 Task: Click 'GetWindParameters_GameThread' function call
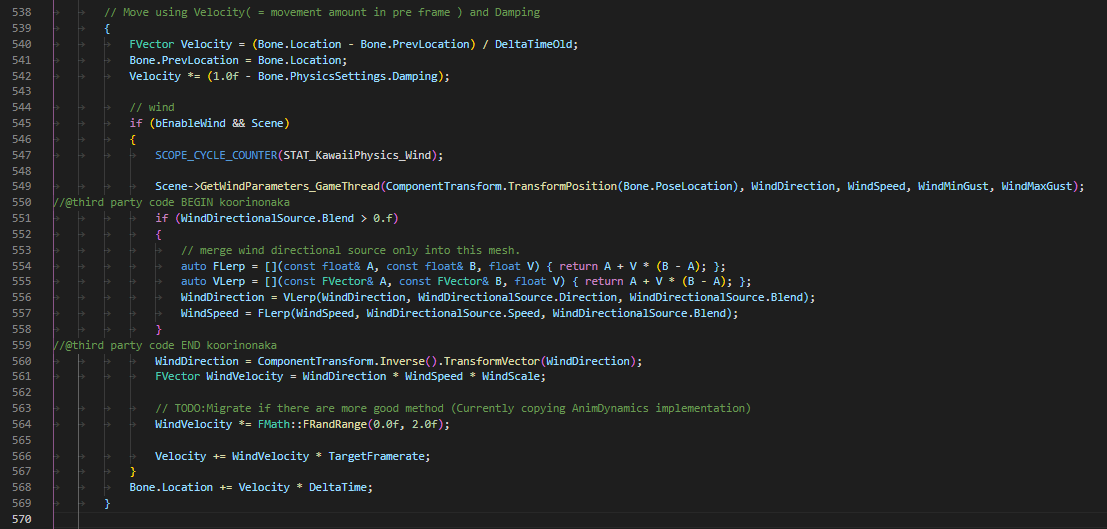(x=290, y=186)
